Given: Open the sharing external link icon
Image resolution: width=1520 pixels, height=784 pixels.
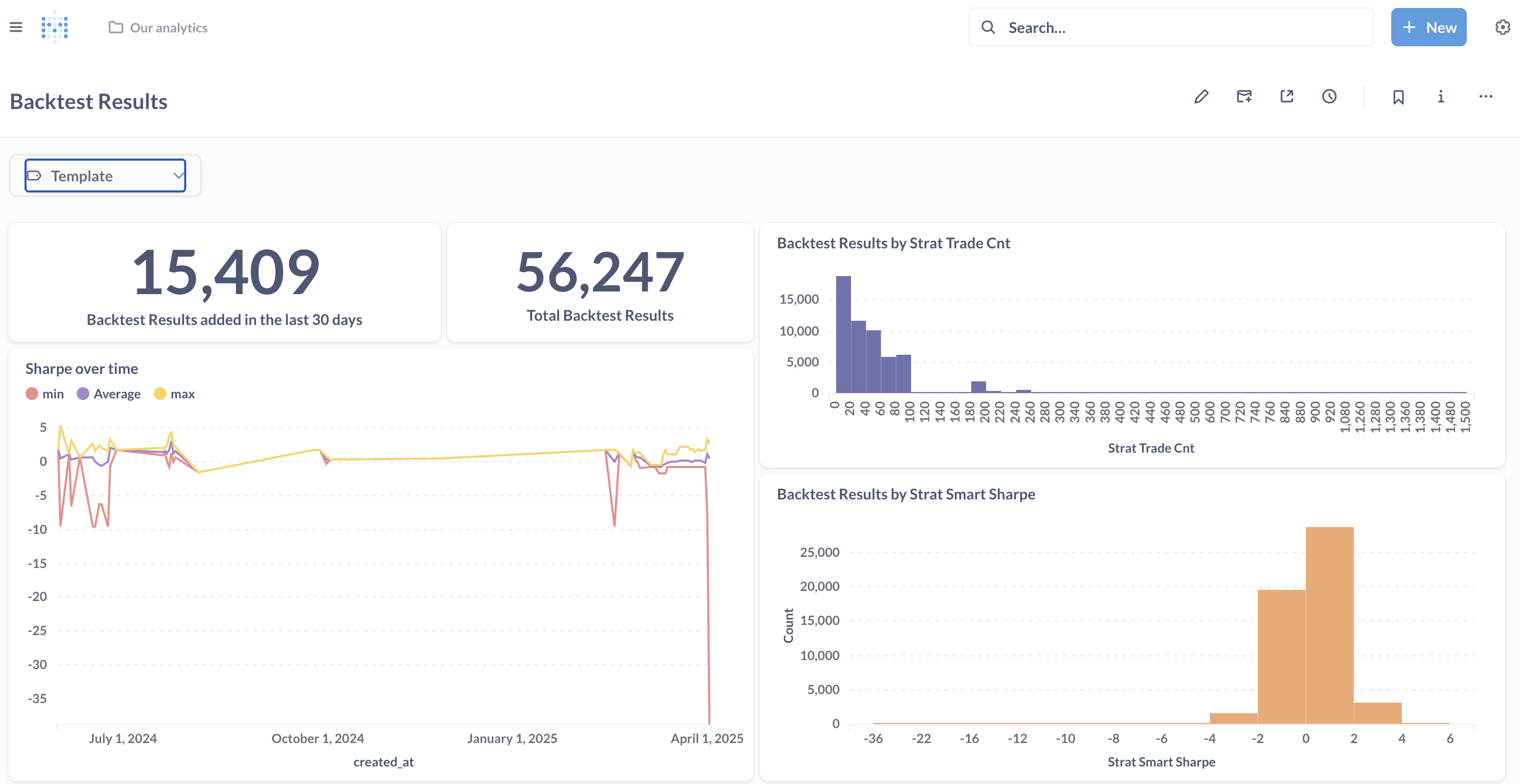Looking at the screenshot, I should pyautogui.click(x=1286, y=97).
